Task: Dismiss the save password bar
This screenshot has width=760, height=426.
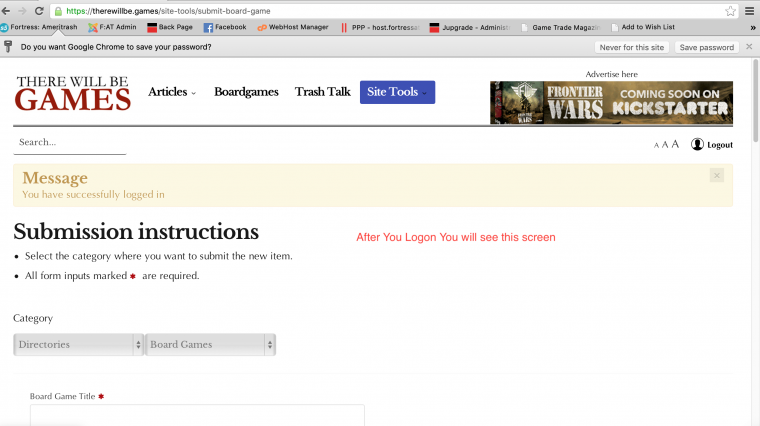Action: coord(749,47)
